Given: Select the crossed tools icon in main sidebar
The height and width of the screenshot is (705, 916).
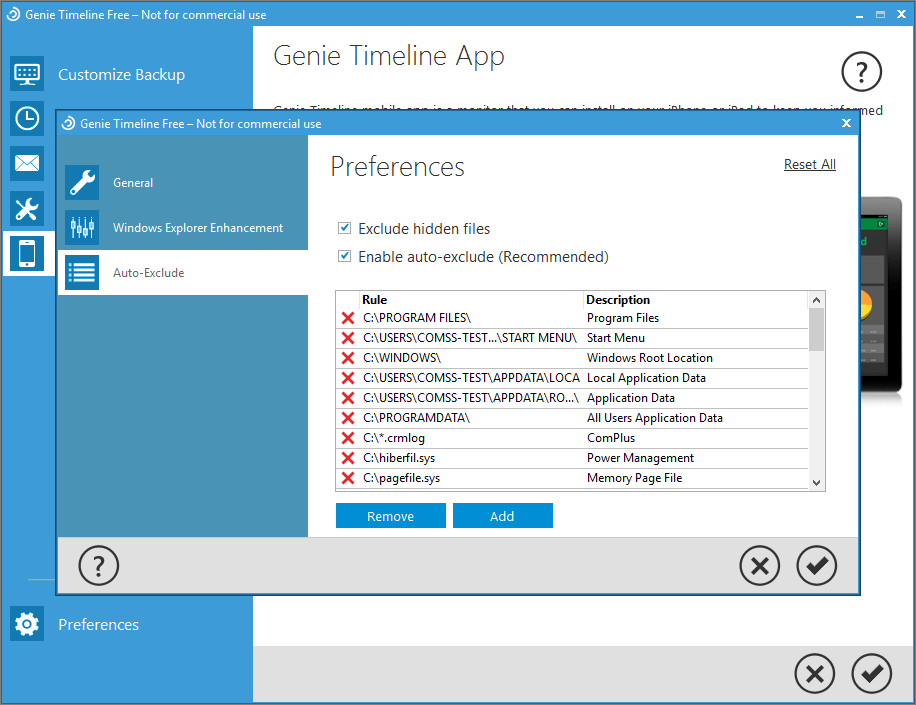Looking at the screenshot, I should (x=27, y=209).
